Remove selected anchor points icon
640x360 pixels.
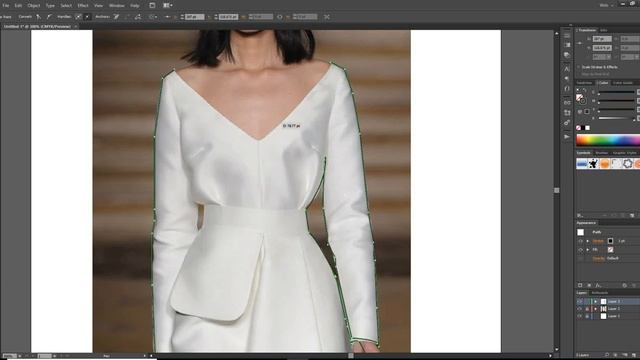point(116,17)
